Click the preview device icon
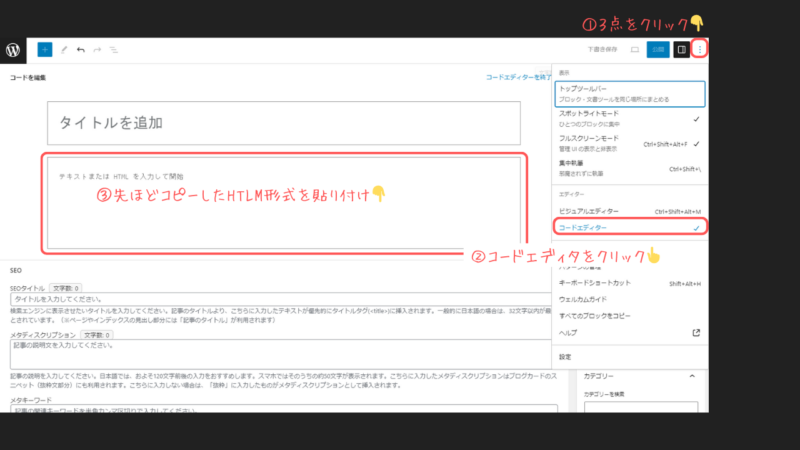800x450 pixels. pyautogui.click(x=635, y=49)
